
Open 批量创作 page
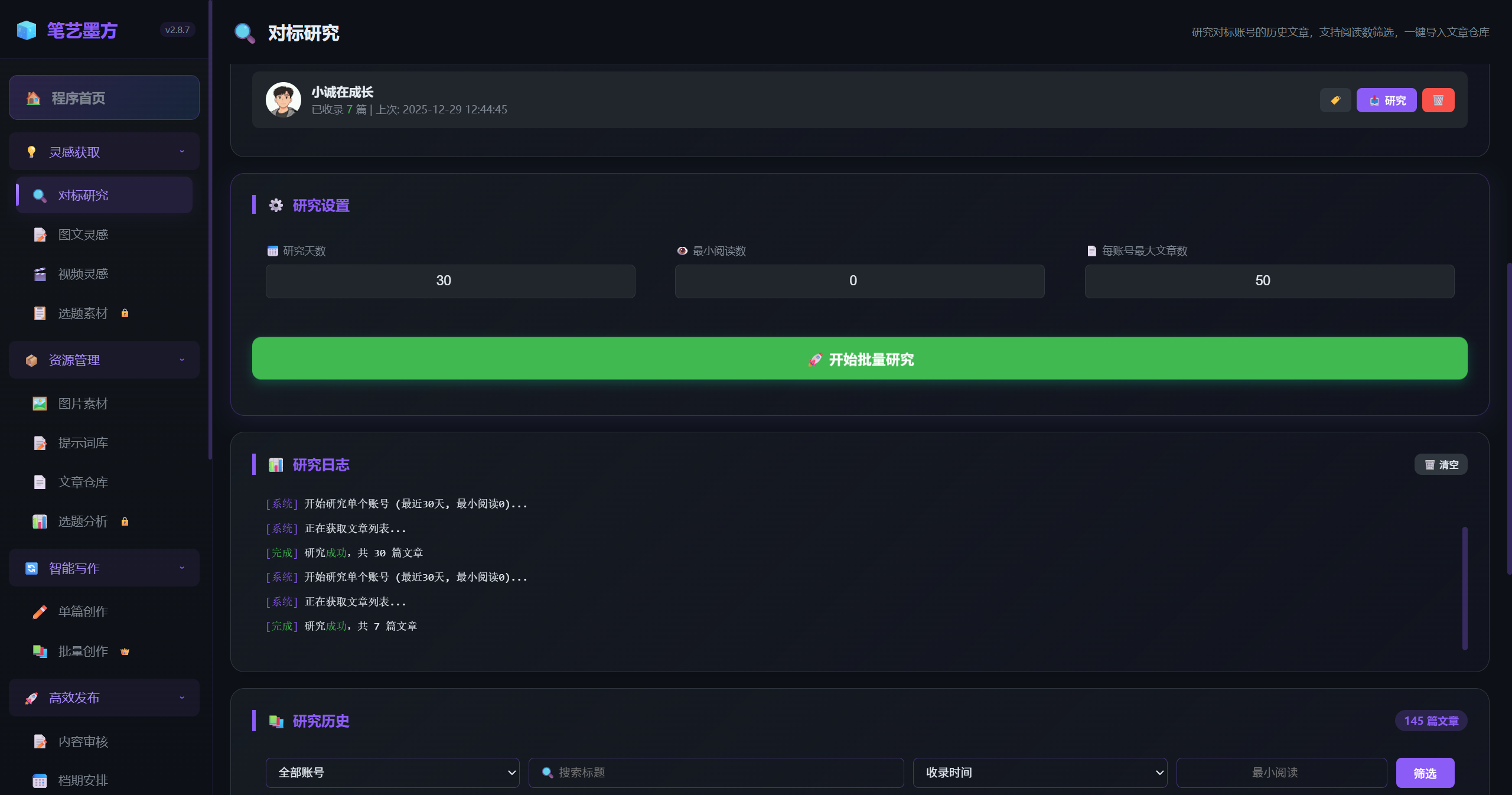pyautogui.click(x=83, y=651)
